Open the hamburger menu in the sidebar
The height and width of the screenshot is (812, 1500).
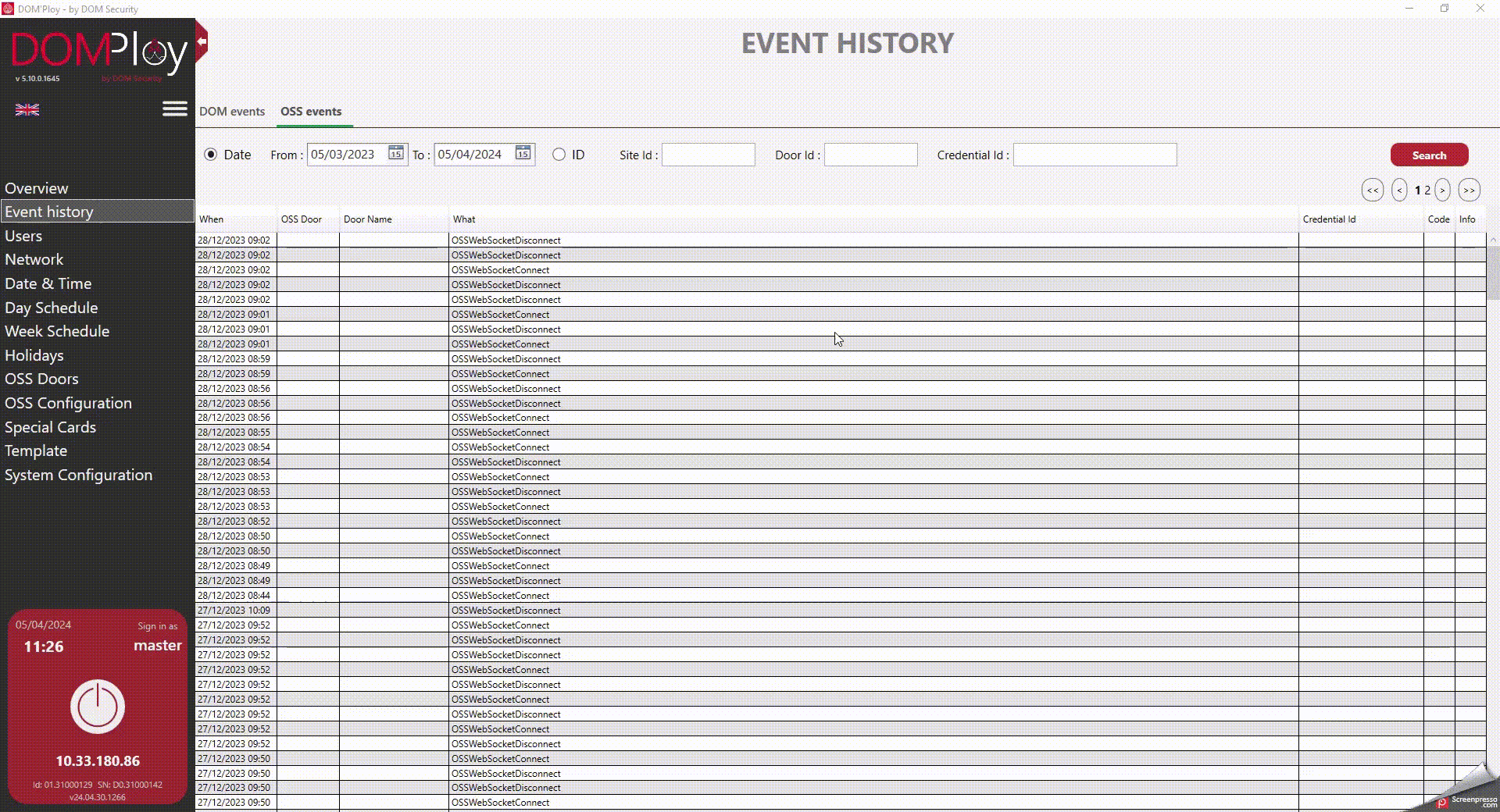coord(175,109)
